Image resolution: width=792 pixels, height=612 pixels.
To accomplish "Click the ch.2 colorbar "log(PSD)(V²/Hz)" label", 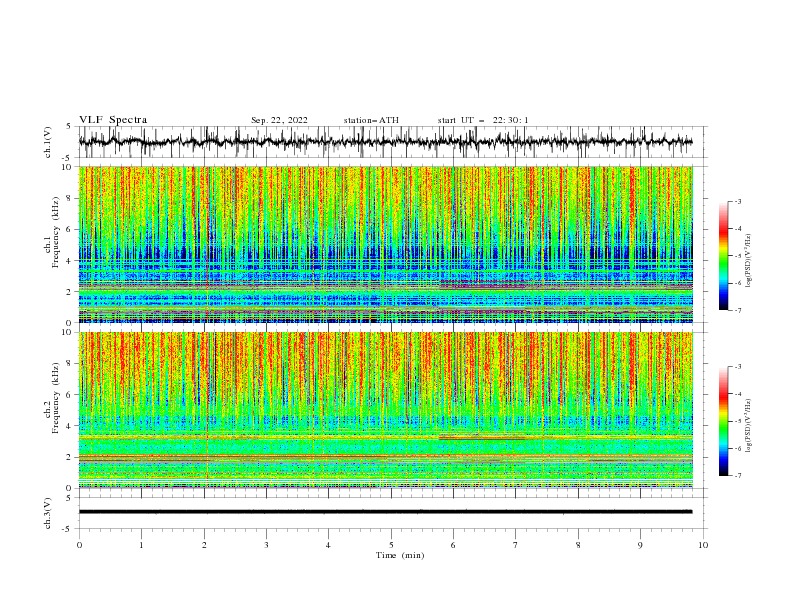I will pyautogui.click(x=749, y=426).
